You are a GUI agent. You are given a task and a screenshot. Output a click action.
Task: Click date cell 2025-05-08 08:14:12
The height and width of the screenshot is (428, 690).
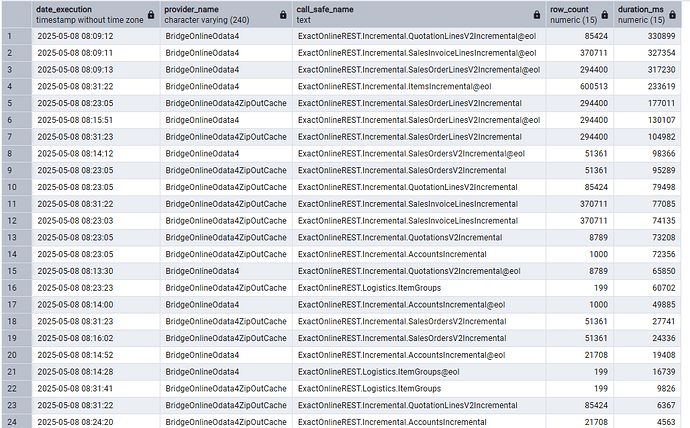(95, 154)
